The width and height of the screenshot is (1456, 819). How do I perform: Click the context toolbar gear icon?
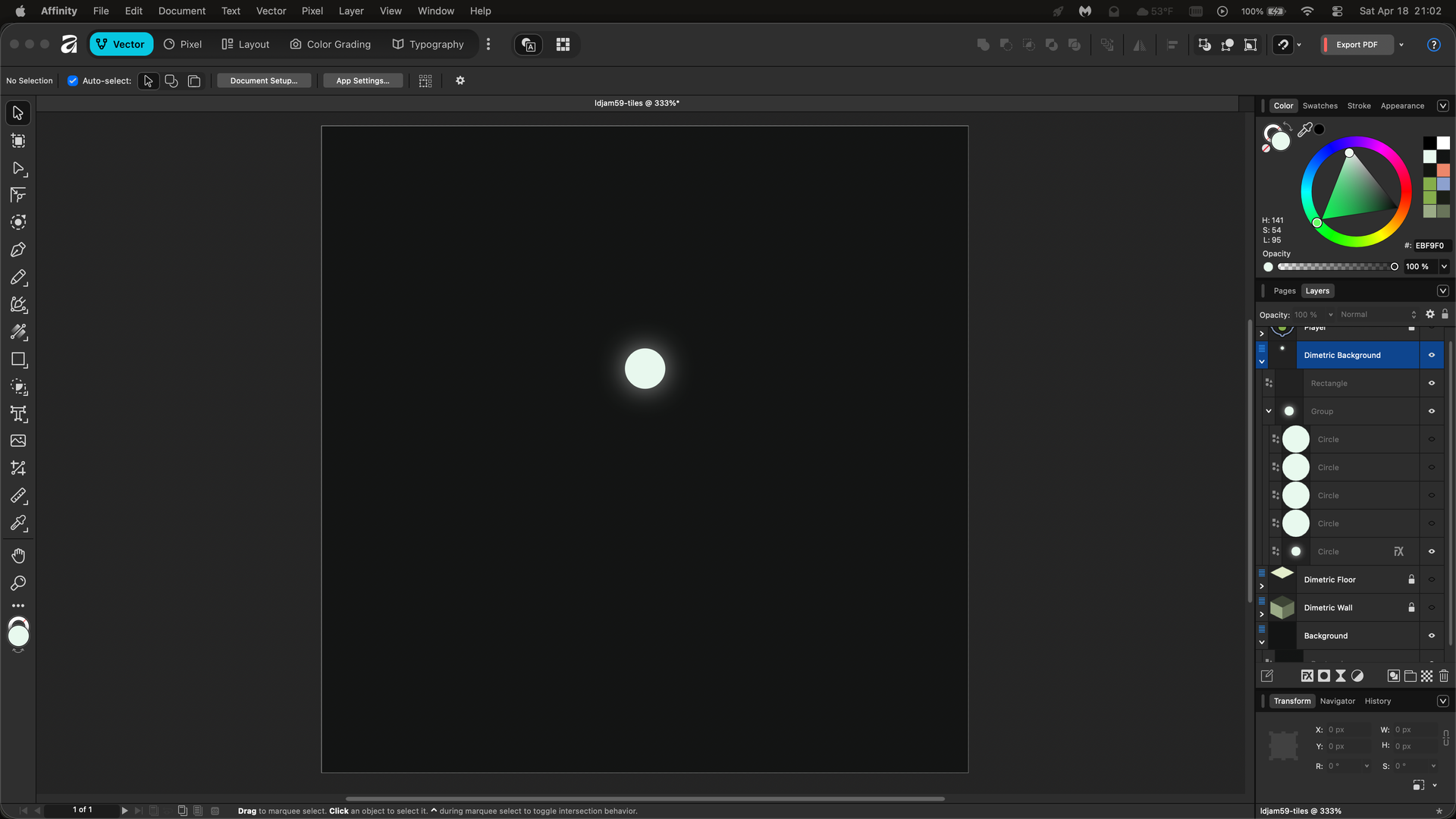[x=460, y=80]
